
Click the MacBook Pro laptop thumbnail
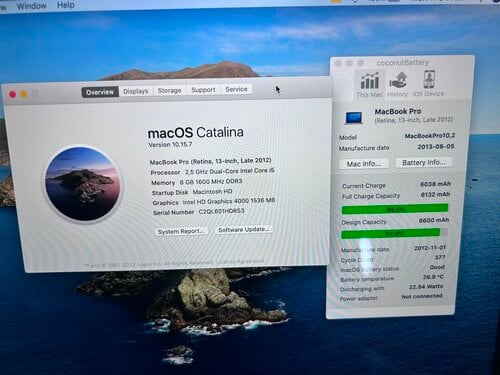(x=354, y=118)
